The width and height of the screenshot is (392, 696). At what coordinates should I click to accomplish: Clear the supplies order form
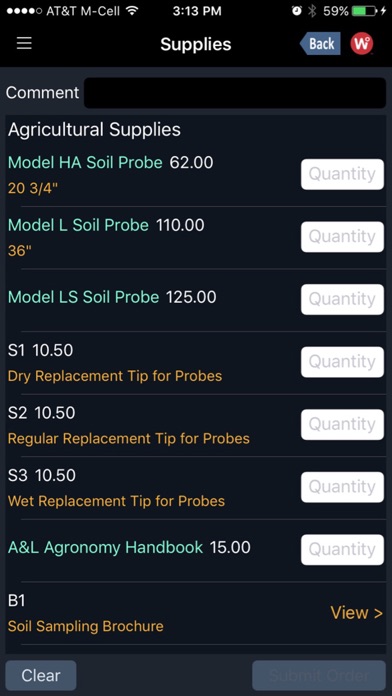41,675
